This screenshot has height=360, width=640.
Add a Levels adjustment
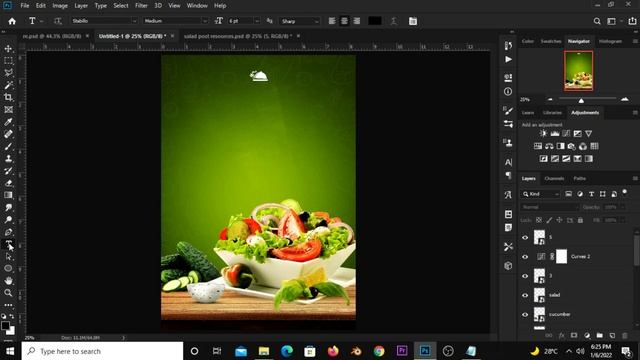555,133
